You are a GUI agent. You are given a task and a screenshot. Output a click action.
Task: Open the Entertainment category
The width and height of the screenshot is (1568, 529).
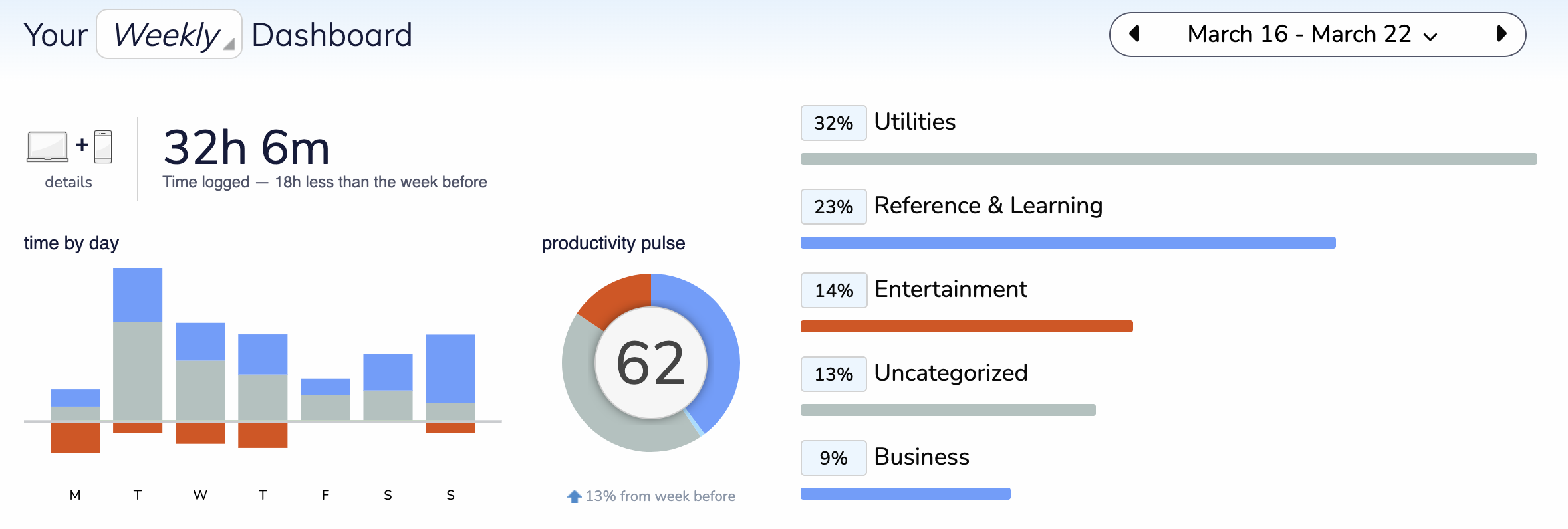click(x=950, y=290)
